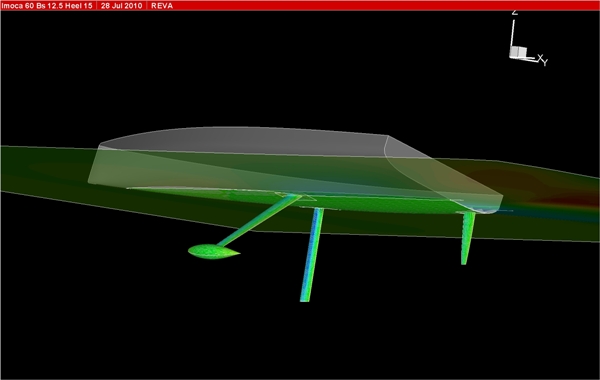Click the transparent gray deck surface

[x=245, y=140]
